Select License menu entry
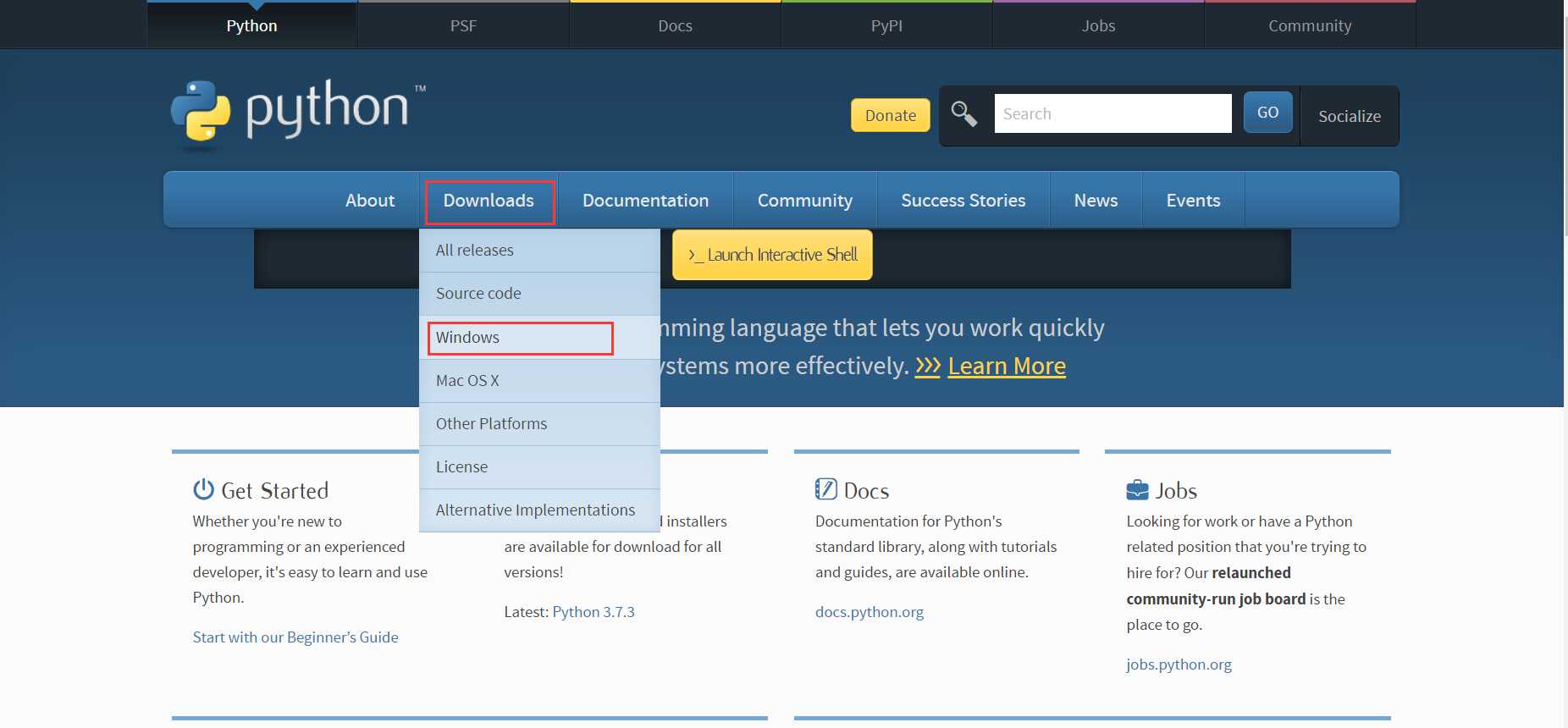 click(539, 467)
